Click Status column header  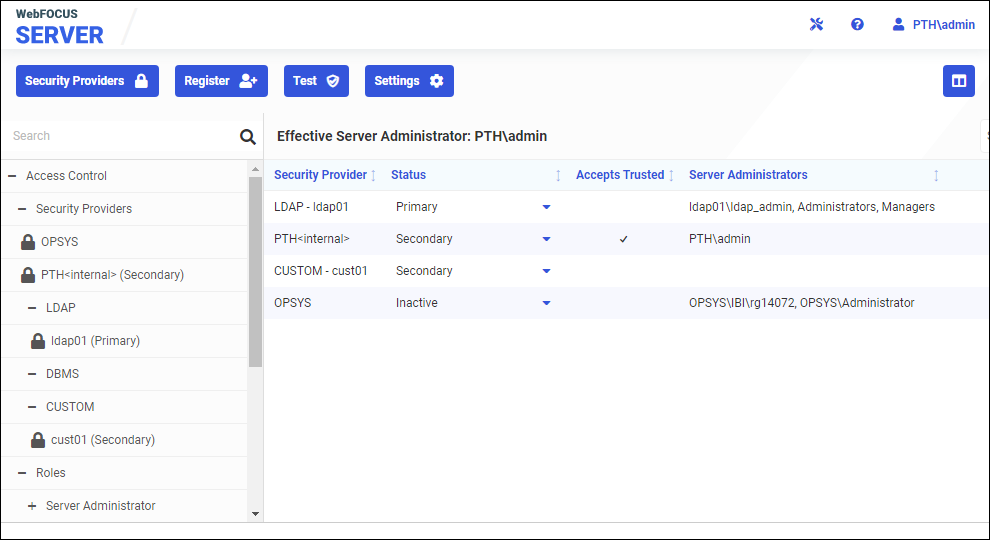pyautogui.click(x=409, y=175)
